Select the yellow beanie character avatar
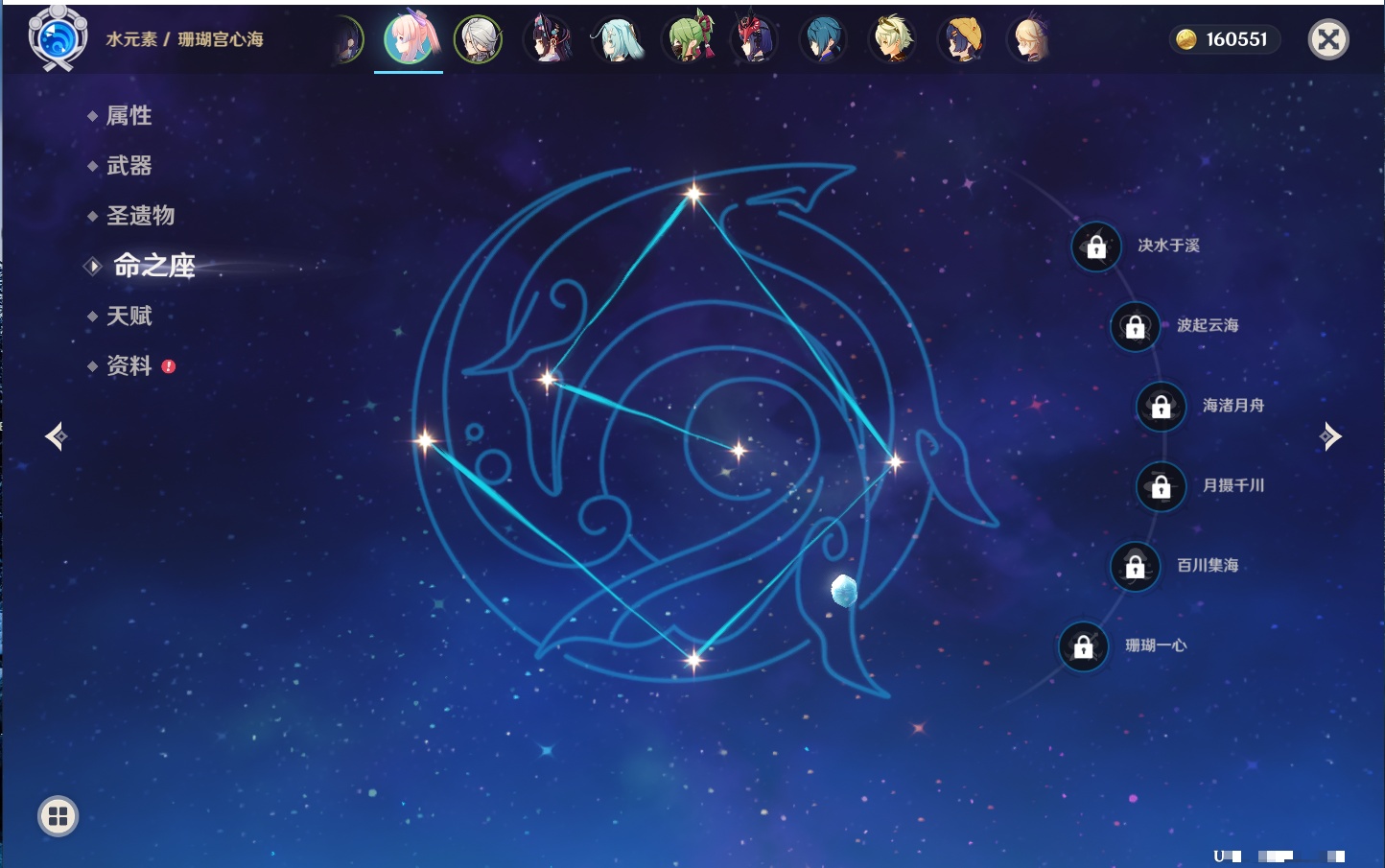Image resolution: width=1385 pixels, height=868 pixels. (x=962, y=40)
